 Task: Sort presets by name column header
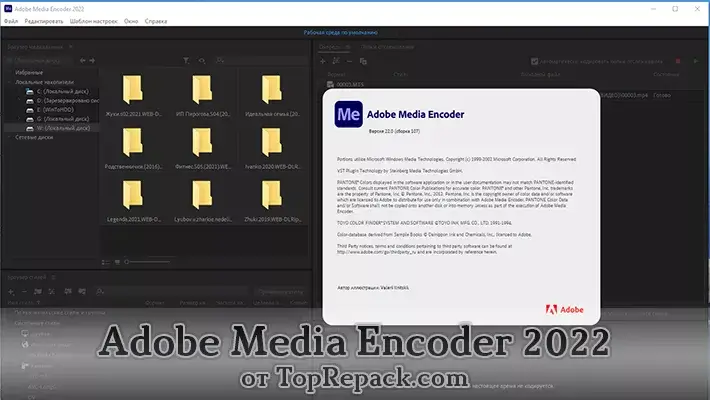click(24, 303)
